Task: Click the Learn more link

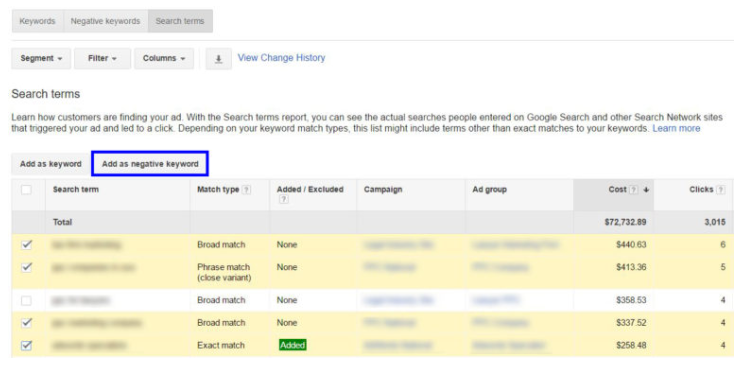Action: click(676, 129)
